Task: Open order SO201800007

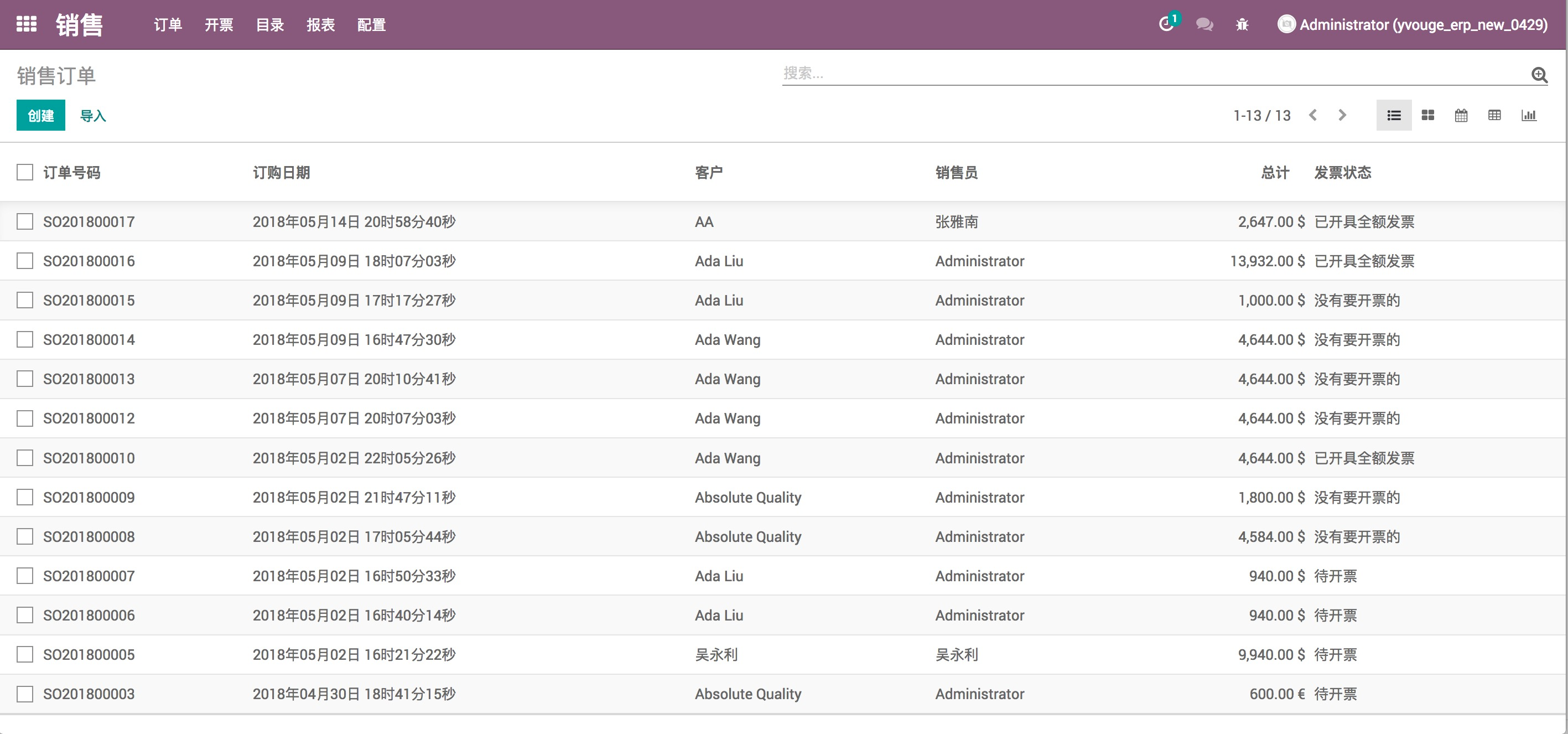Action: (x=89, y=576)
